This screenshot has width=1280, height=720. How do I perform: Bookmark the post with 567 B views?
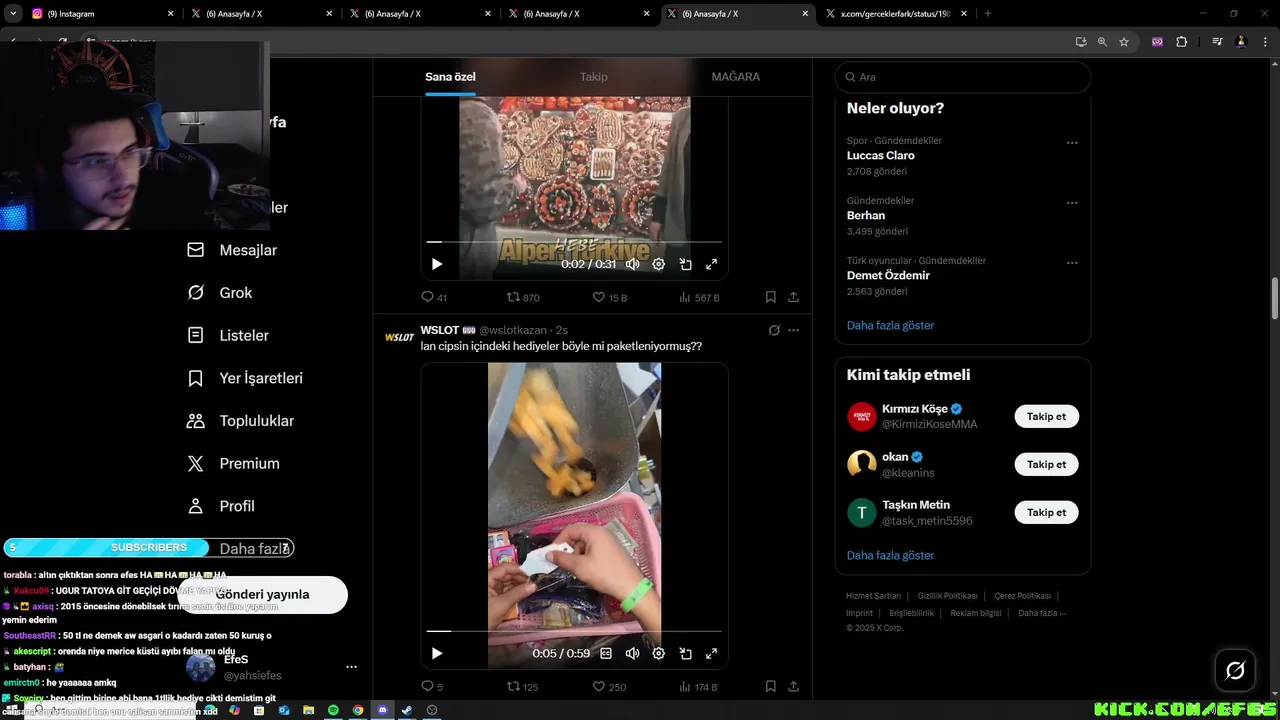pos(771,297)
